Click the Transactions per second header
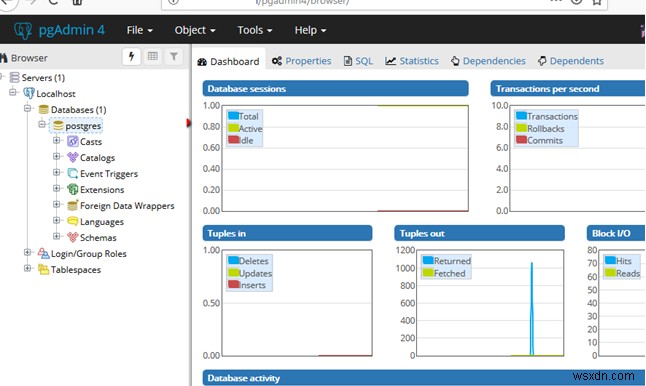The height and width of the screenshot is (386, 646). (x=568, y=89)
